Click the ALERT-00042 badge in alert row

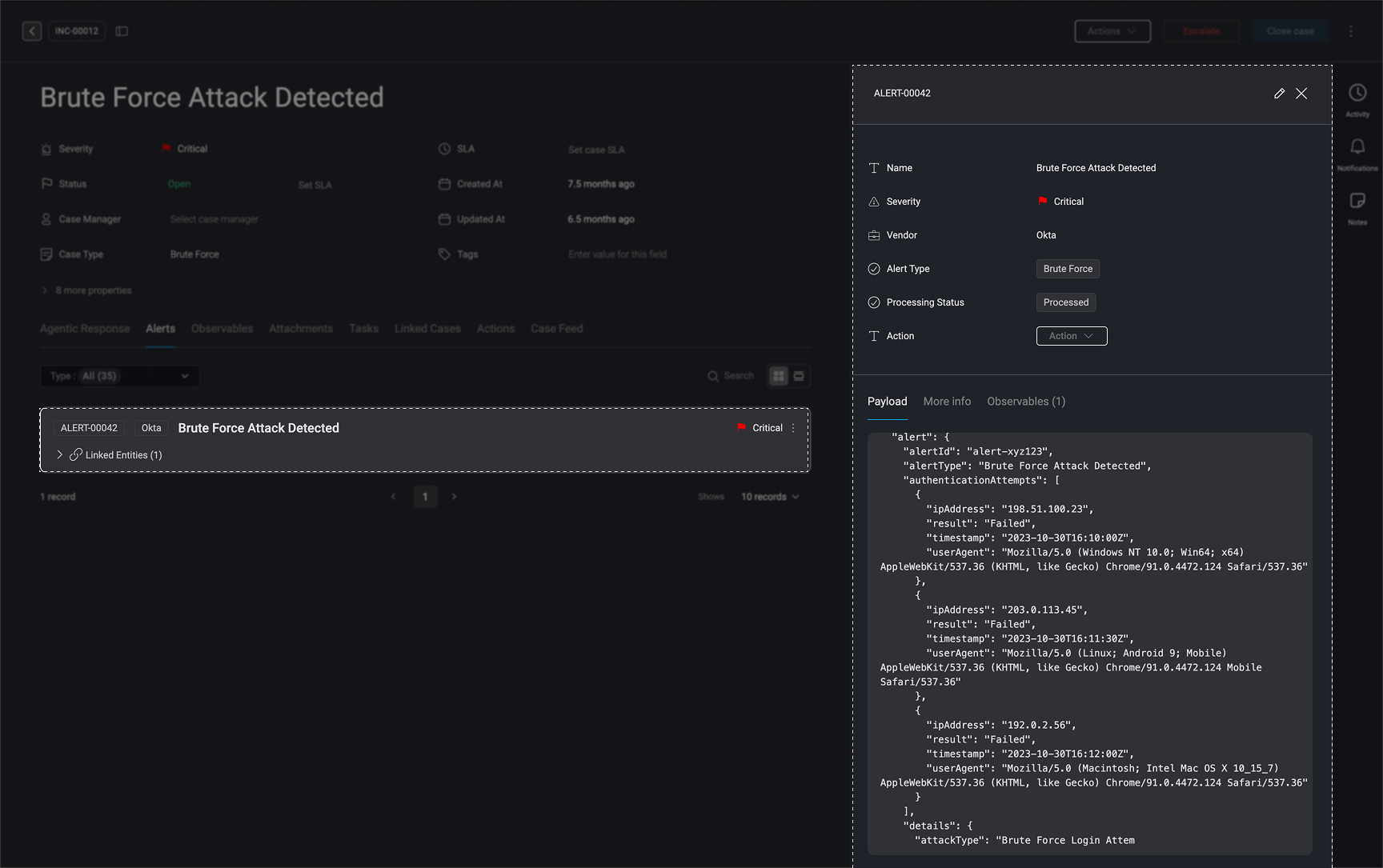point(89,428)
